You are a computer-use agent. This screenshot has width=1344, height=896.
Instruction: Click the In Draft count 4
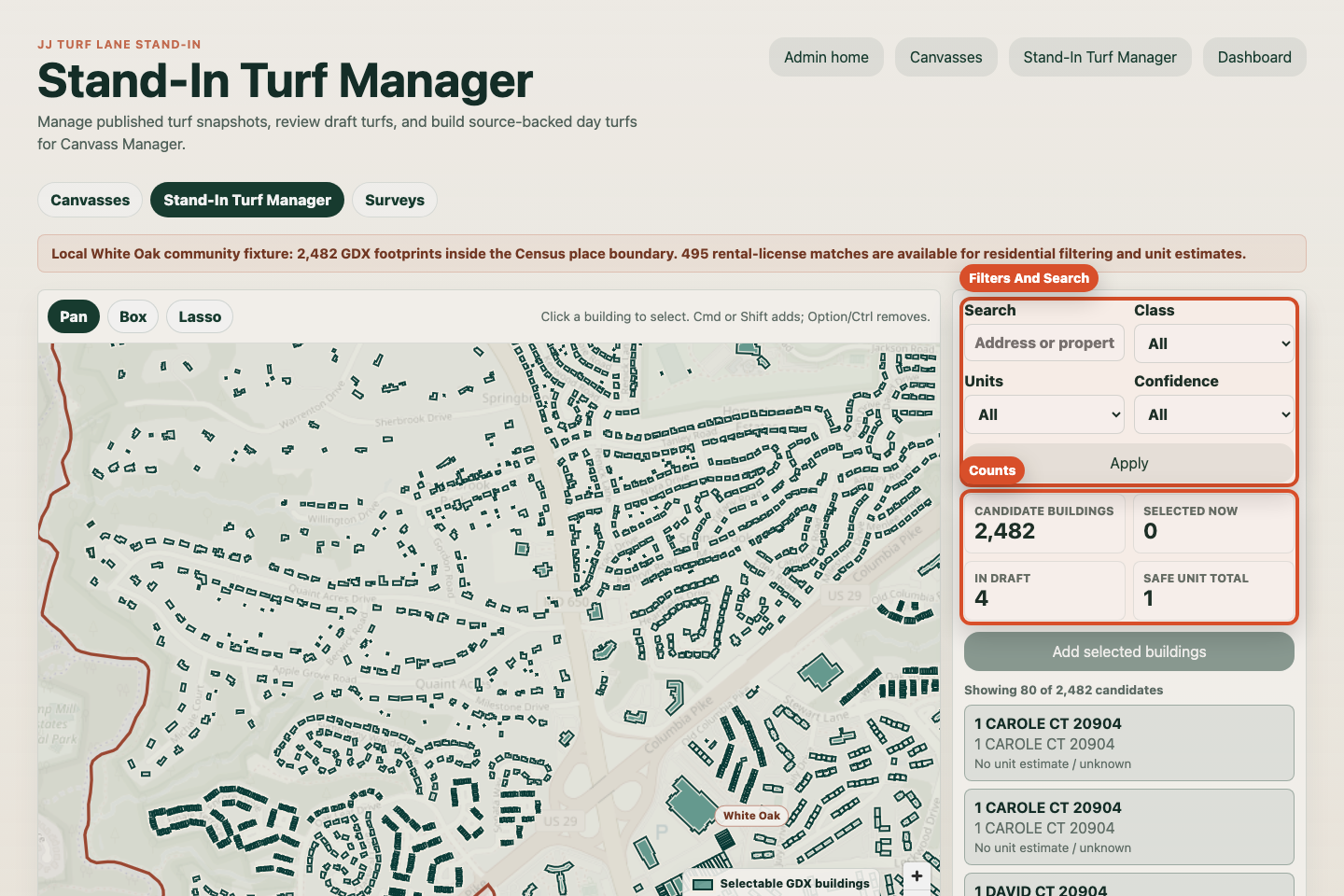(1044, 590)
